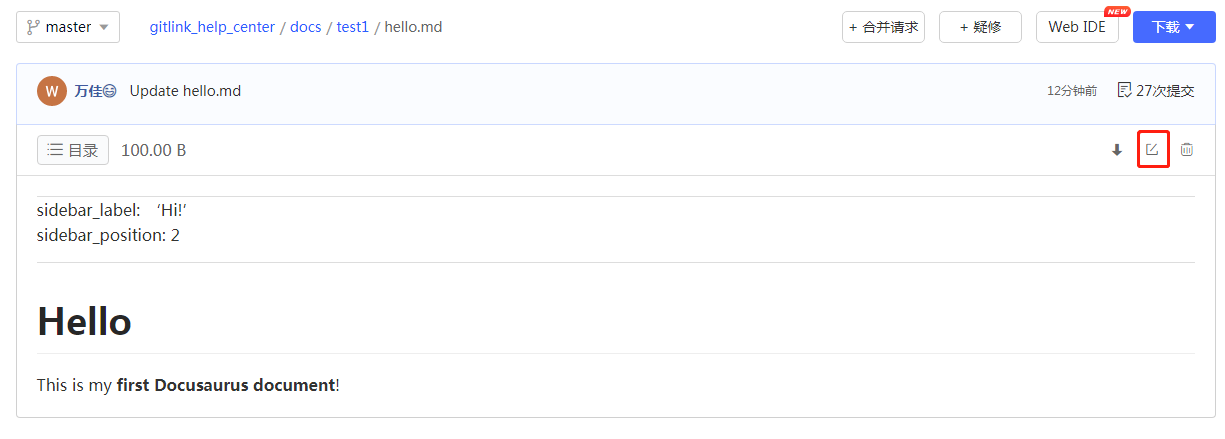This screenshot has width=1225, height=439.
Task: Launch the Web IDE button
Action: click(1076, 27)
